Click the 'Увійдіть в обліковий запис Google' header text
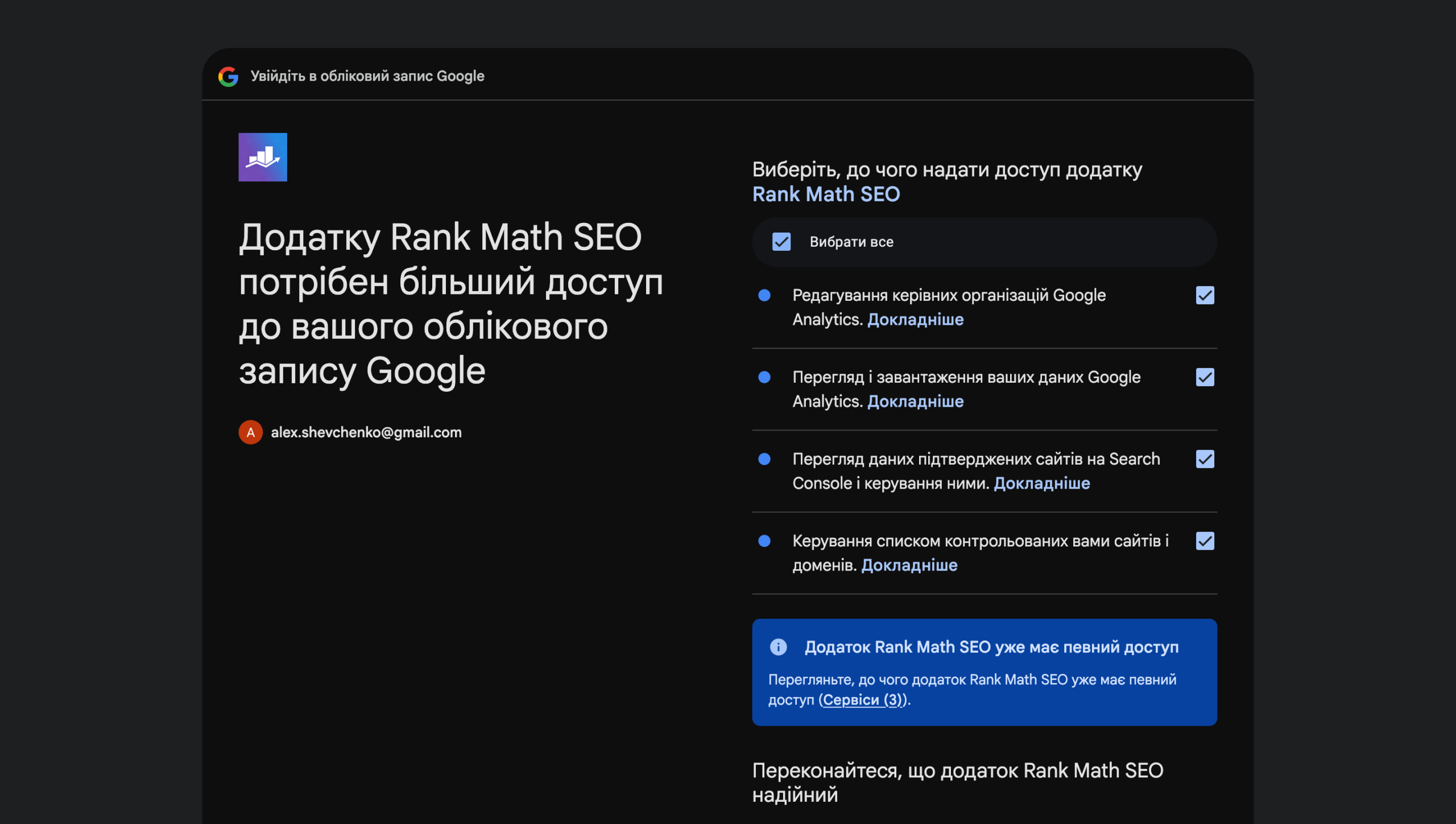Viewport: 1456px width, 824px height. point(367,76)
